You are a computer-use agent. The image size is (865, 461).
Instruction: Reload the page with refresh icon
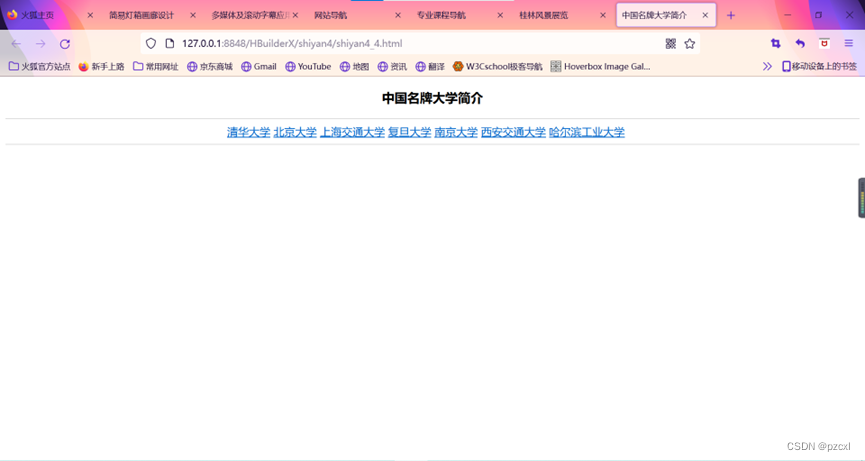[65, 44]
